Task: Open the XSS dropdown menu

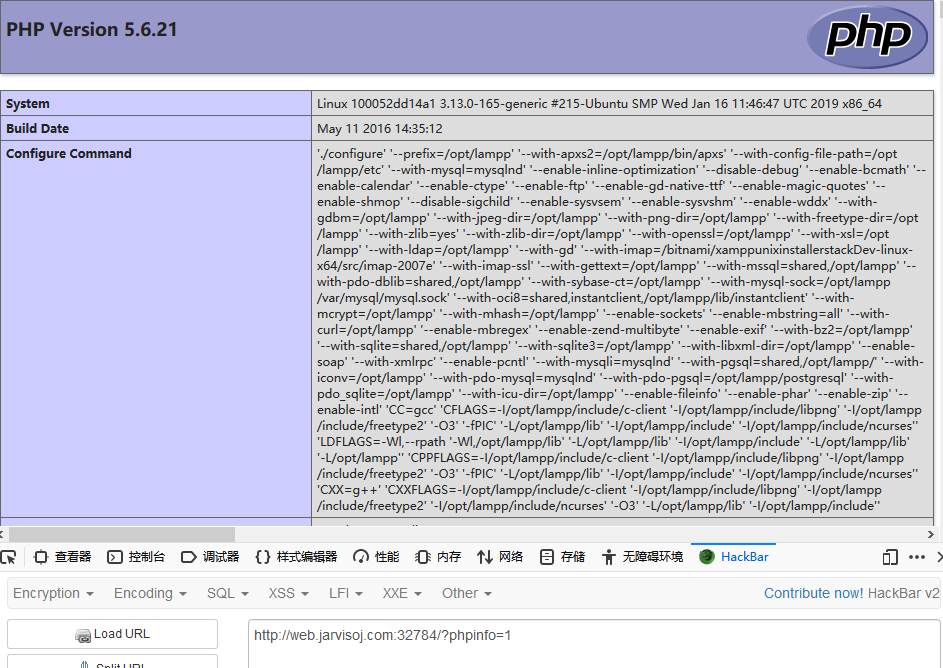Action: point(289,593)
